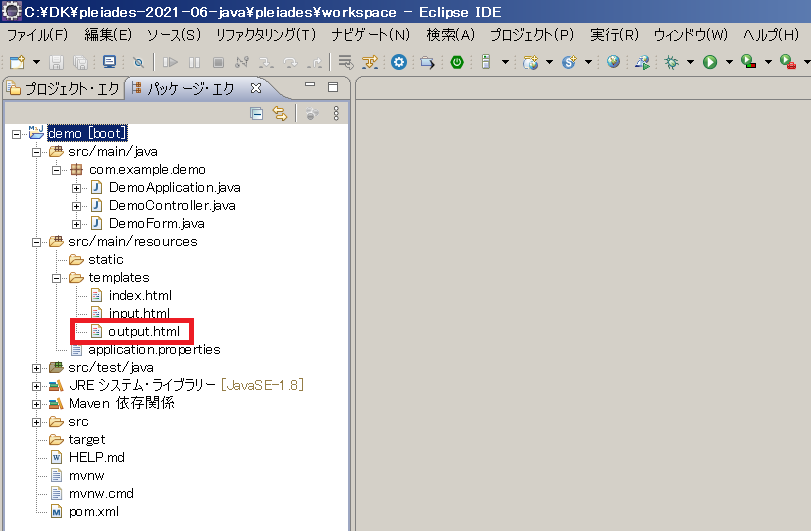Open the ファイル(F) menu

[x=37, y=35]
